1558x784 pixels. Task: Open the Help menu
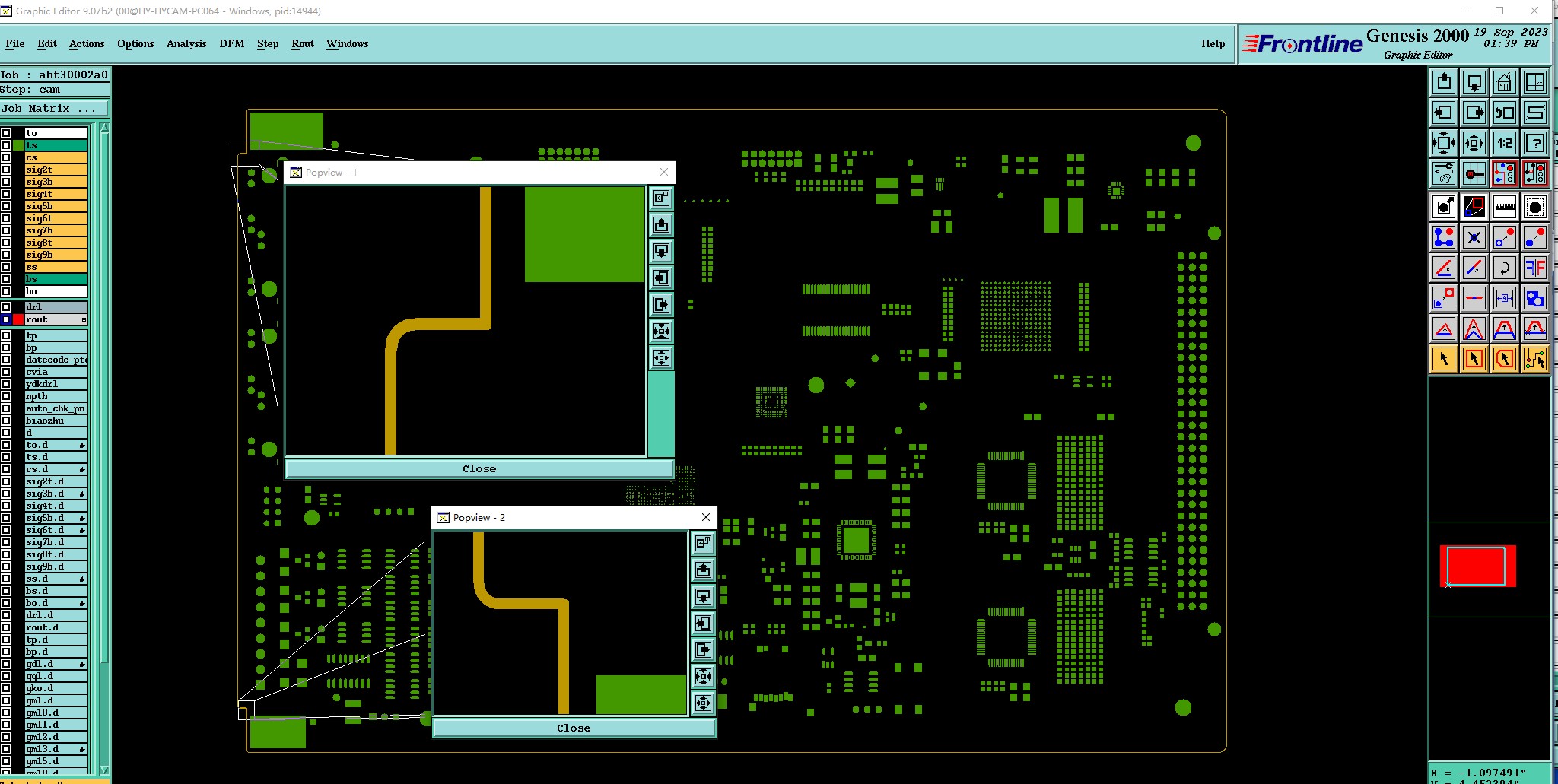pyautogui.click(x=1213, y=43)
